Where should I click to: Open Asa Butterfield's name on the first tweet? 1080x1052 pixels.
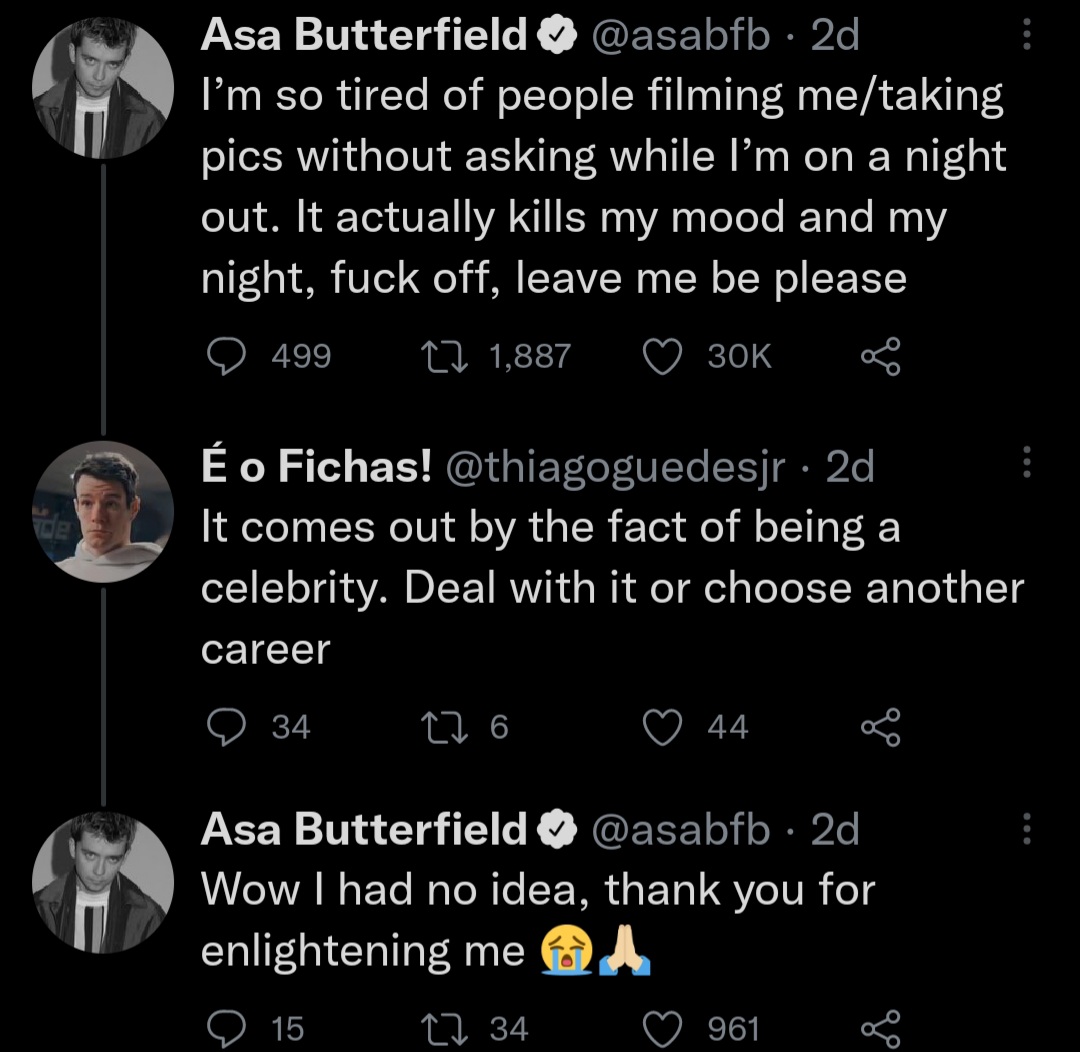364,36
